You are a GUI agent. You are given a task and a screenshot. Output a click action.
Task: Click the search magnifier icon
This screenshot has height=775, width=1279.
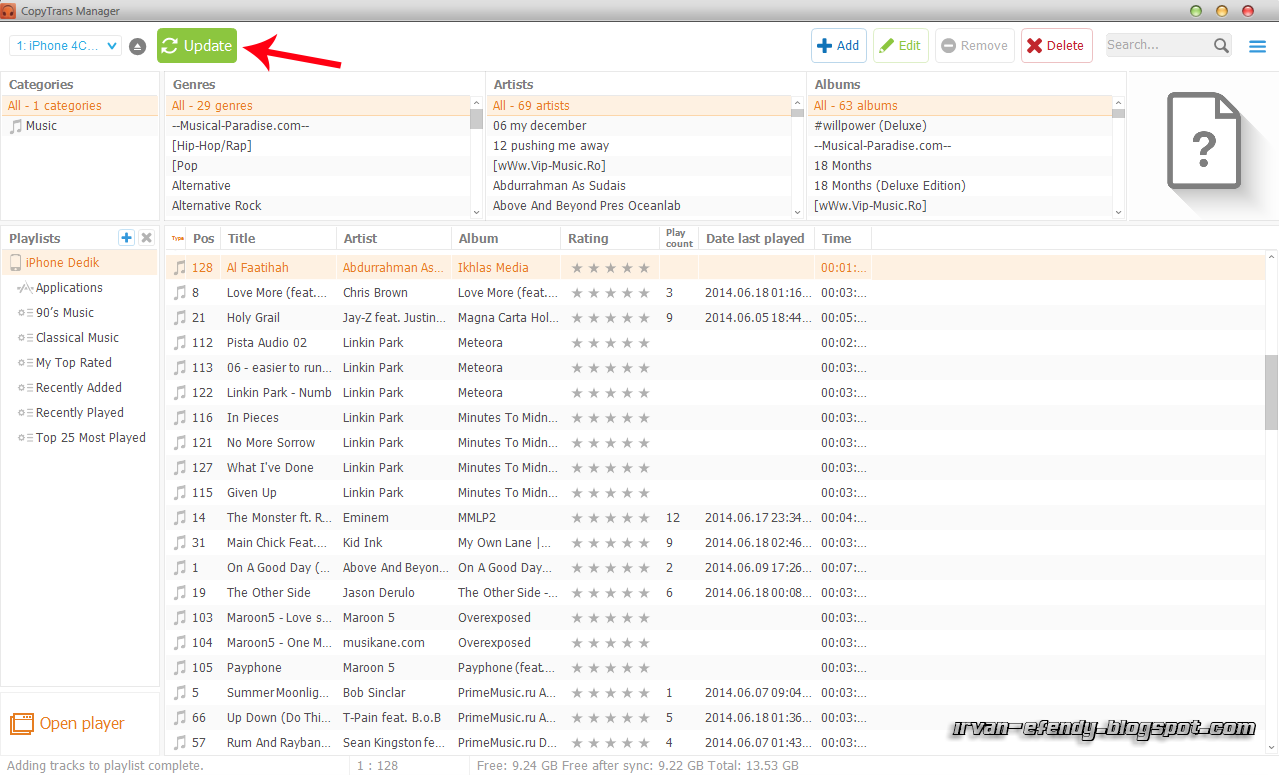(x=1221, y=46)
